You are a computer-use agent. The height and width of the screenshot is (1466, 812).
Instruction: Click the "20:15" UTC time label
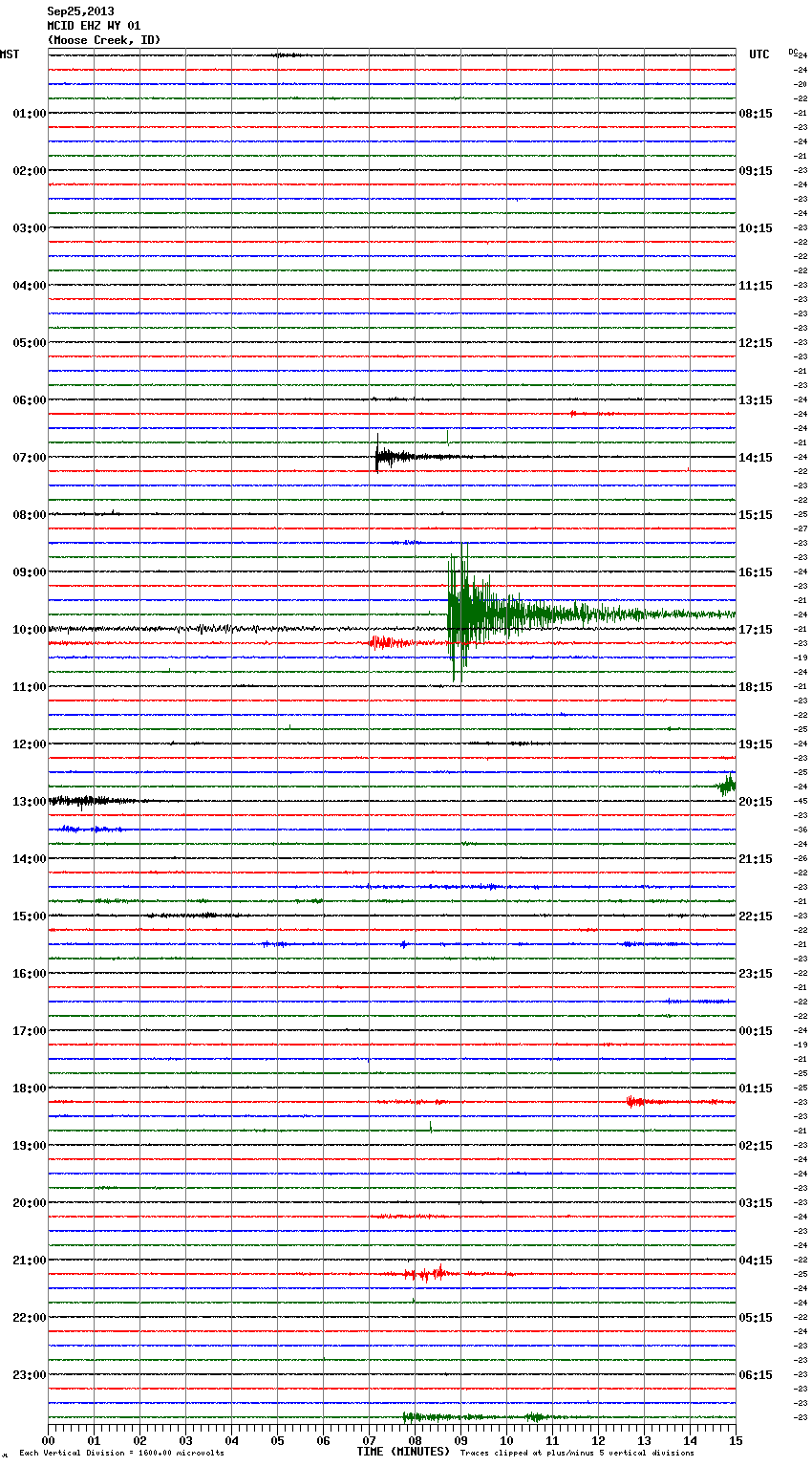tap(756, 802)
